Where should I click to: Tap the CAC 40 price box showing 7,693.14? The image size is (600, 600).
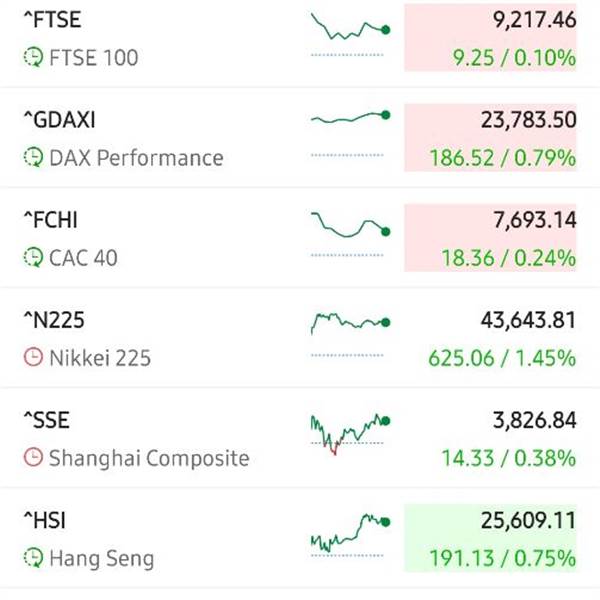[x=490, y=238]
